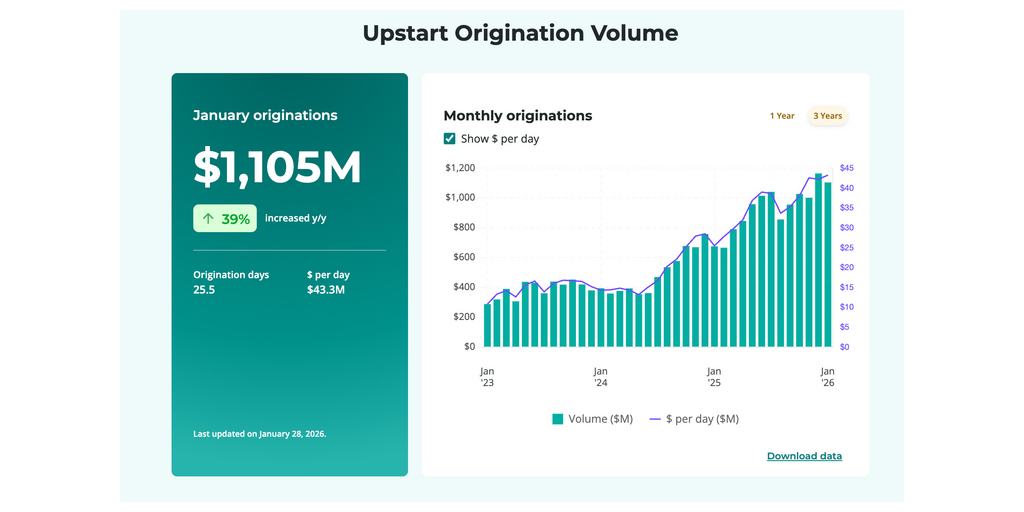
Task: Click the $ per day ($M) legend label
Action: 702,419
